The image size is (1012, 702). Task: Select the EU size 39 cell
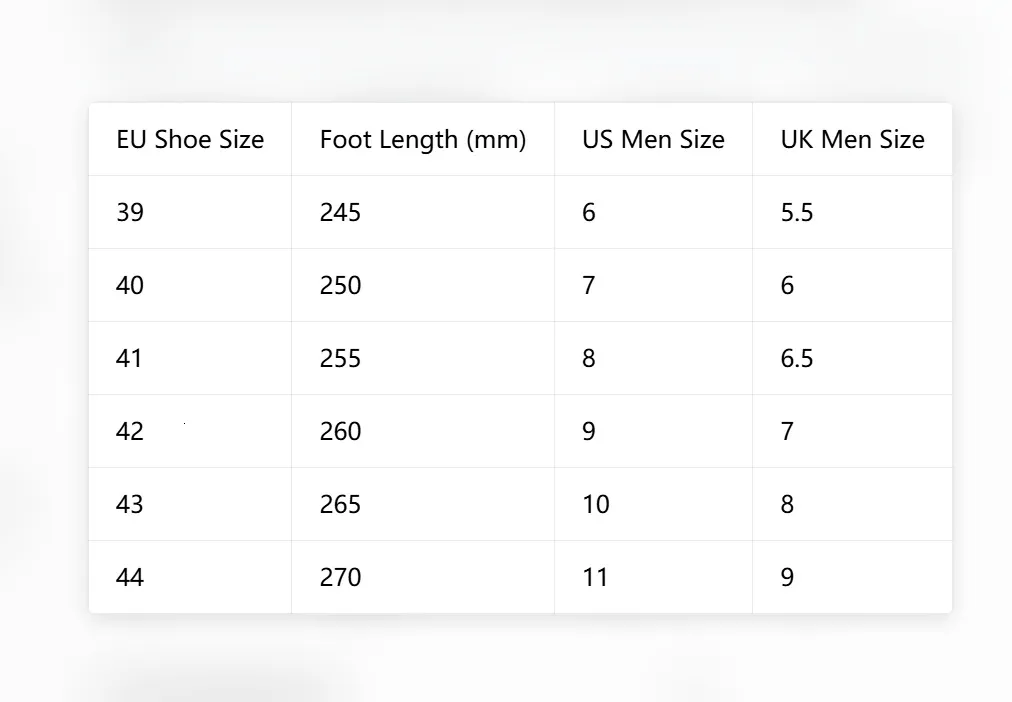[190, 212]
